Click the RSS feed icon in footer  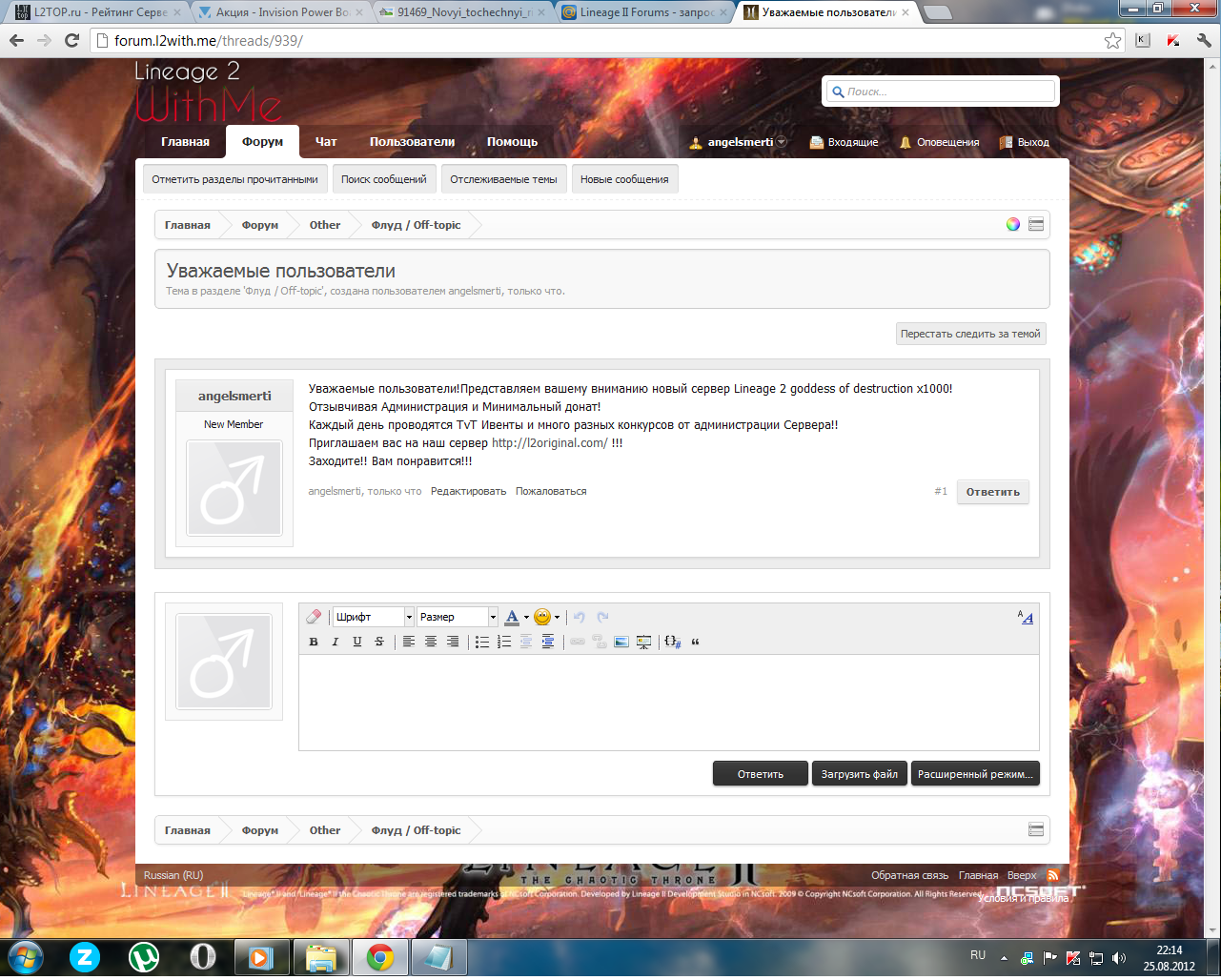pos(1052,875)
